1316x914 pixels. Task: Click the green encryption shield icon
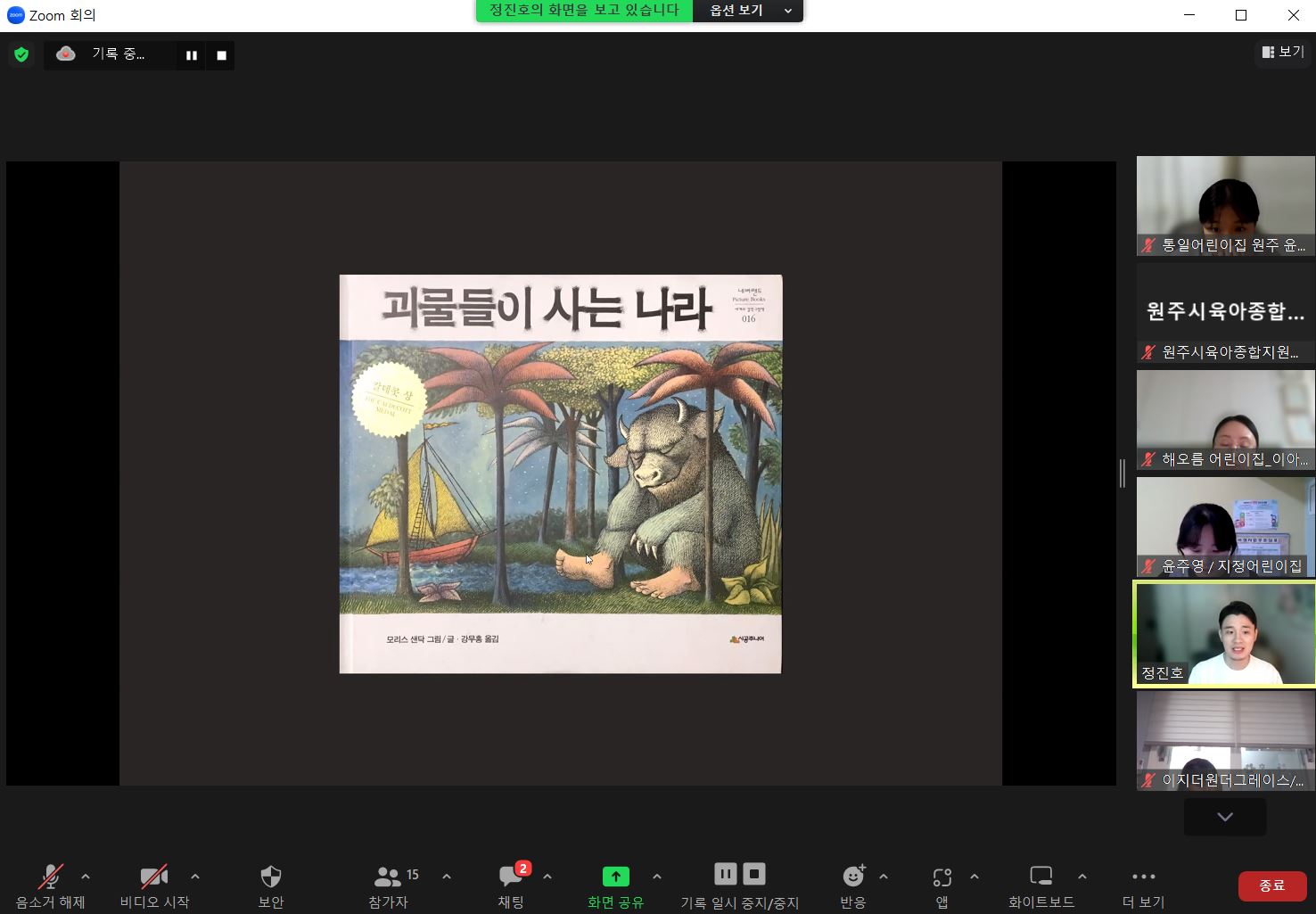click(x=21, y=55)
